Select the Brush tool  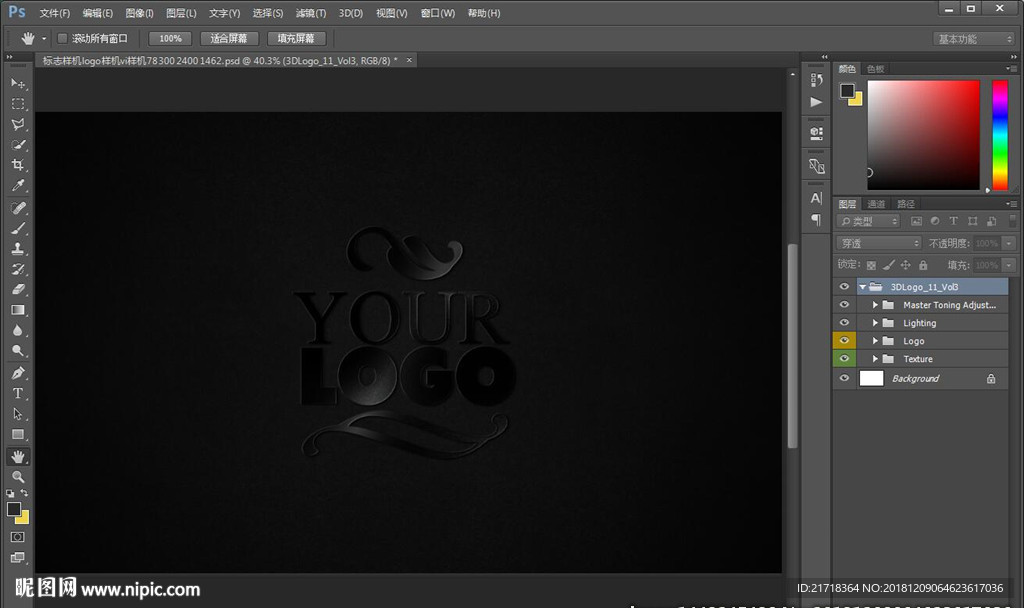coord(18,228)
